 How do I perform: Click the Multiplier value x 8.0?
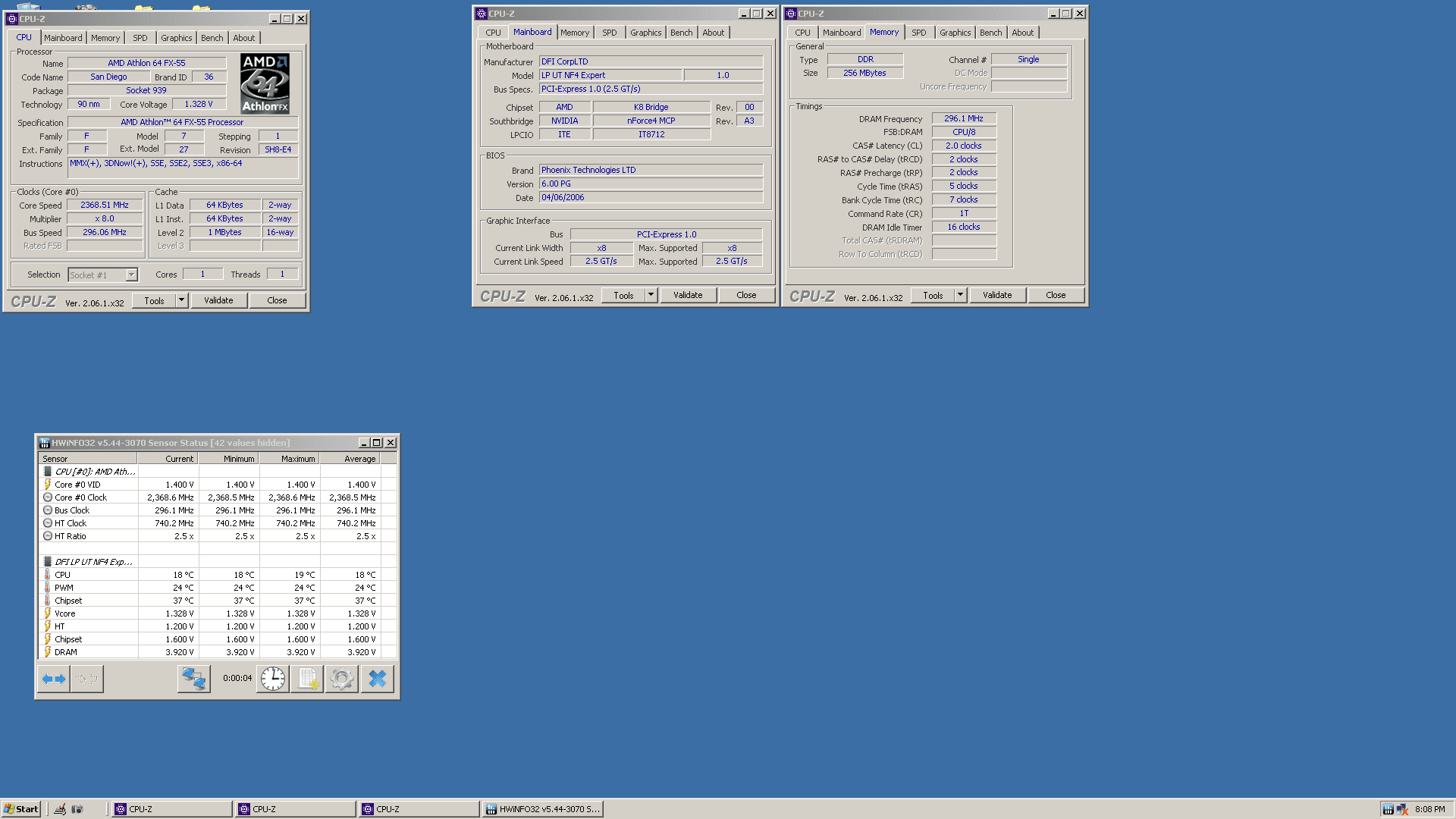[105, 218]
